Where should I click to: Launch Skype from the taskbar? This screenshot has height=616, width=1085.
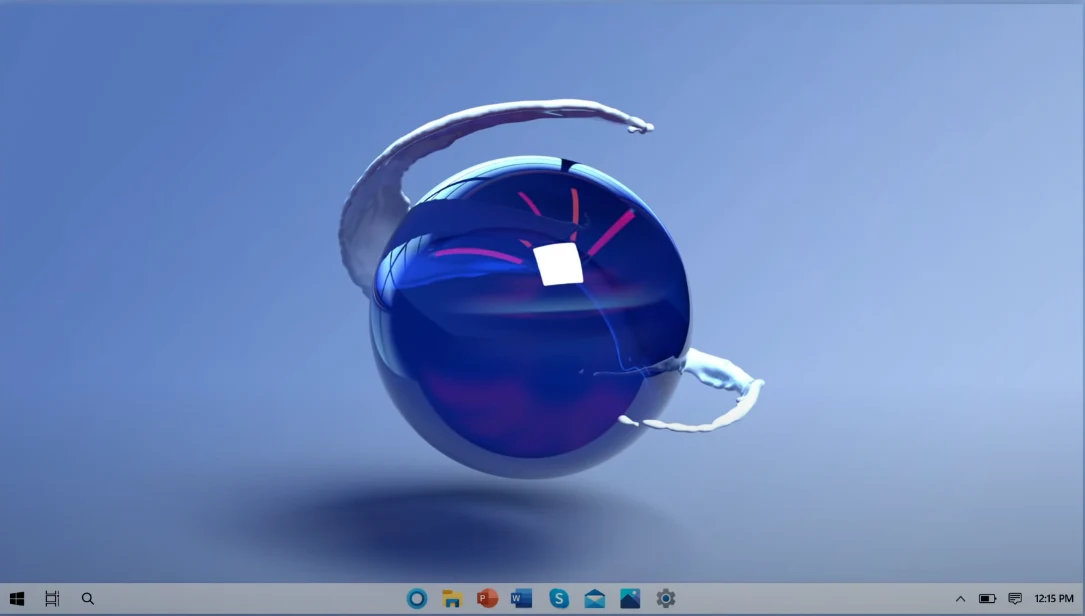[x=559, y=599]
